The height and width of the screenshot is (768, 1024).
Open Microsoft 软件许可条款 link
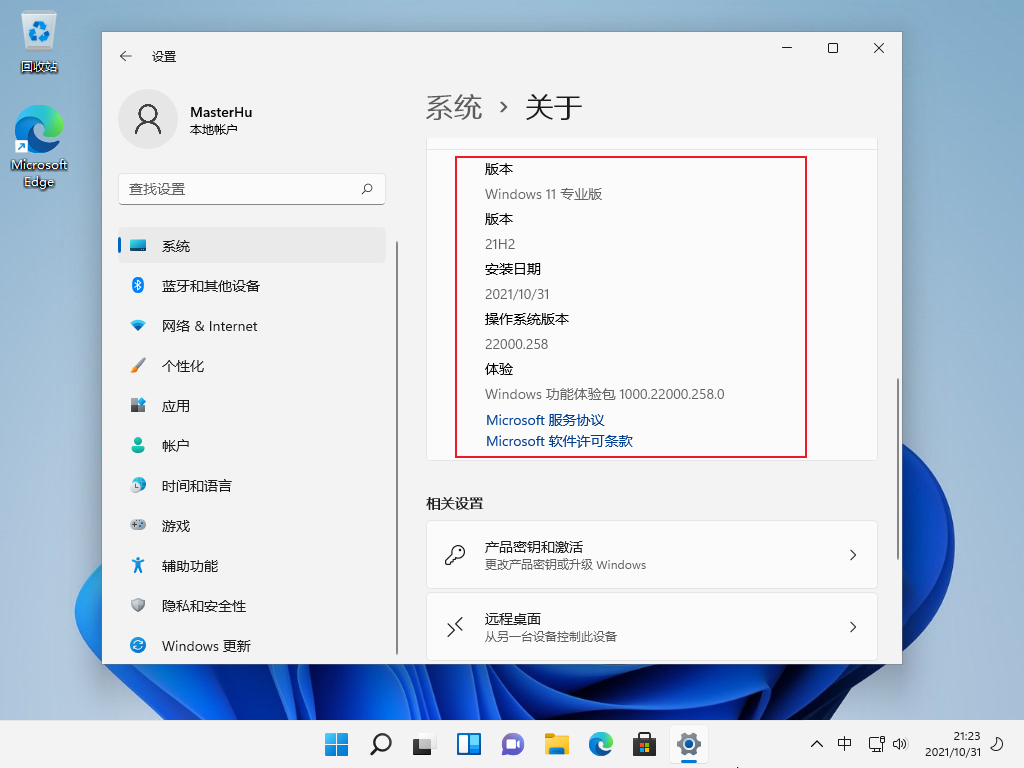tap(559, 441)
